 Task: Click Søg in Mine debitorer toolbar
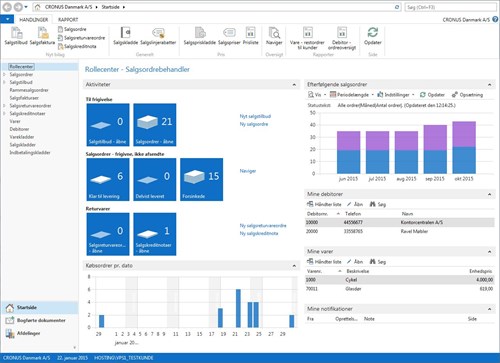[378, 204]
